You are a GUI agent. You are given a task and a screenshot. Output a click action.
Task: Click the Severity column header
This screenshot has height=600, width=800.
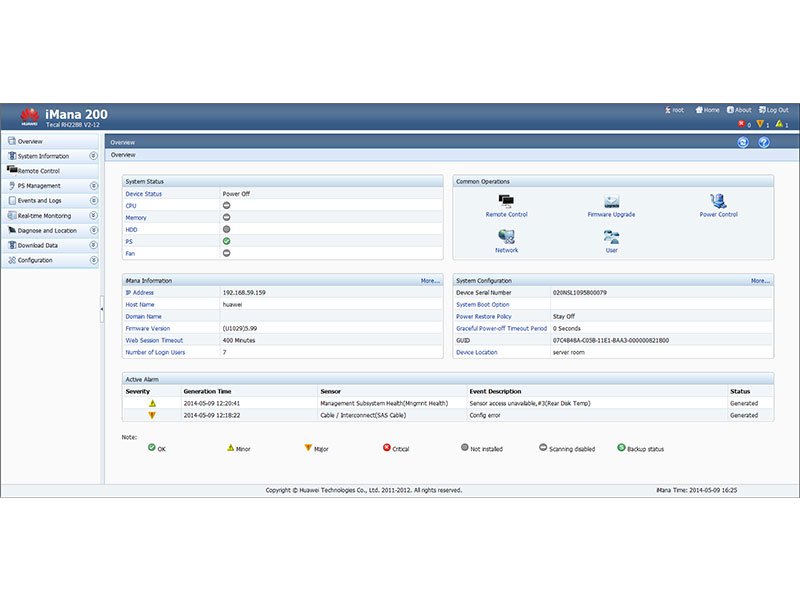138,391
